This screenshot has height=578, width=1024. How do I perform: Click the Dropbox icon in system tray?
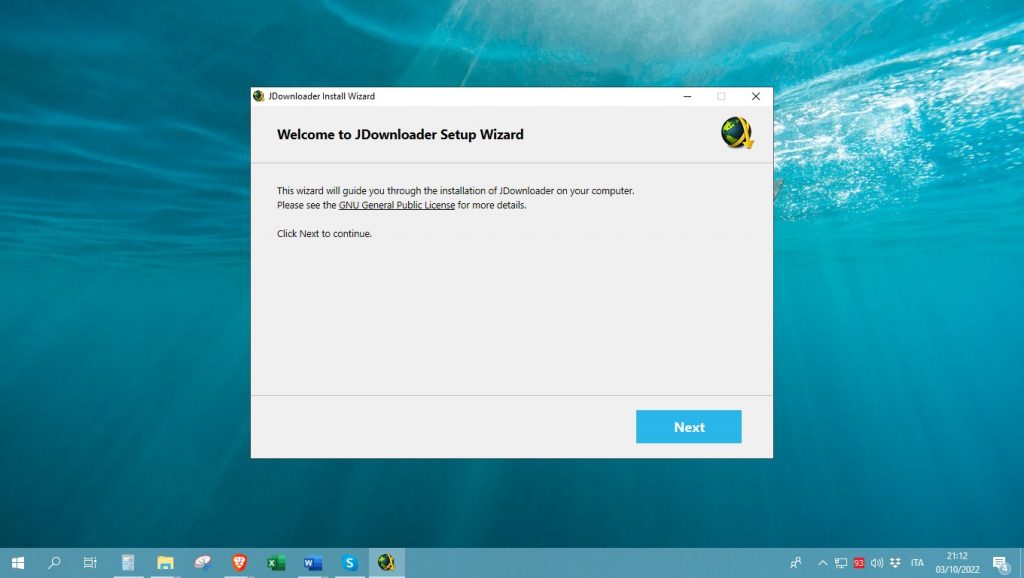(894, 563)
